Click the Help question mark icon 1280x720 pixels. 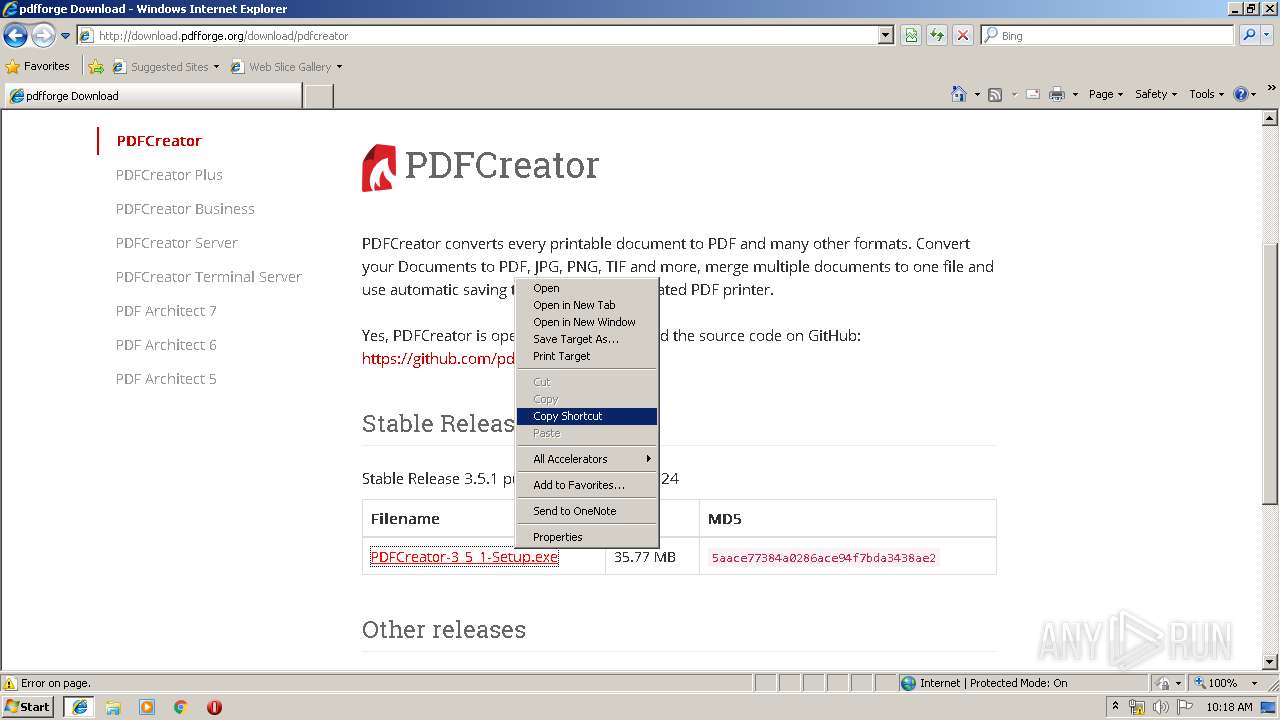[1241, 94]
